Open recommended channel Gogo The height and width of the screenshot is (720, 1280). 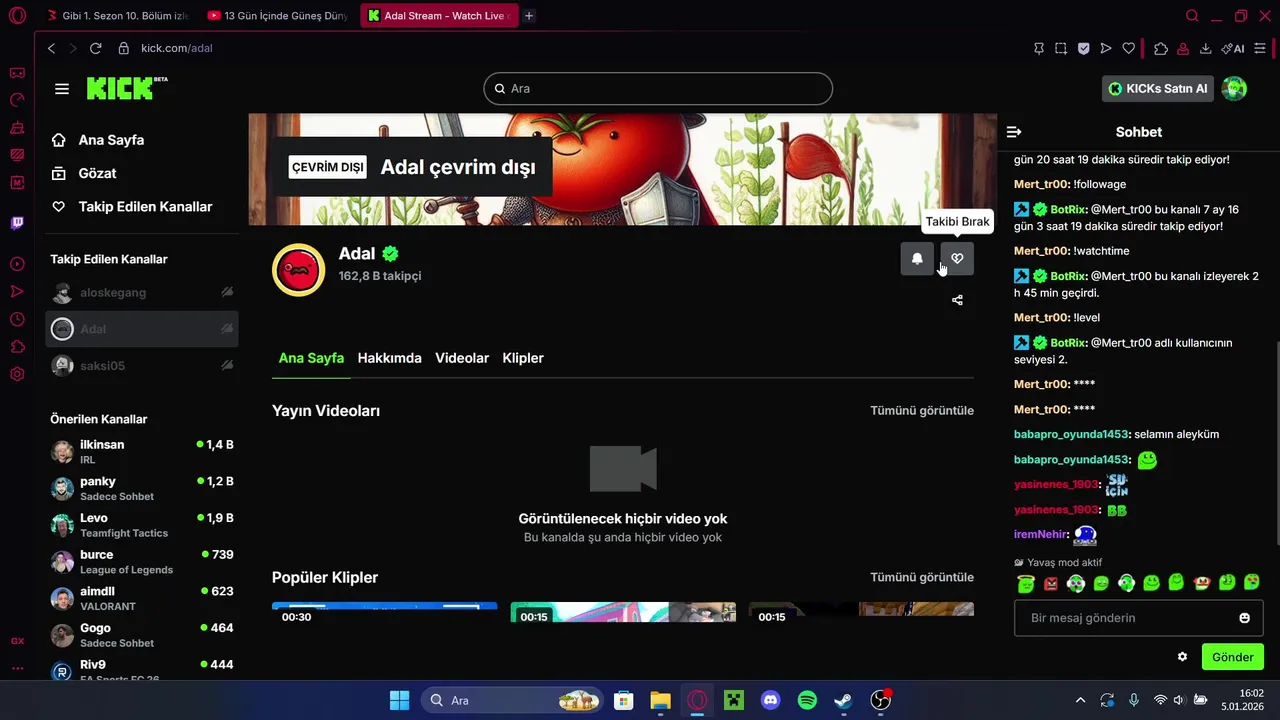142,635
